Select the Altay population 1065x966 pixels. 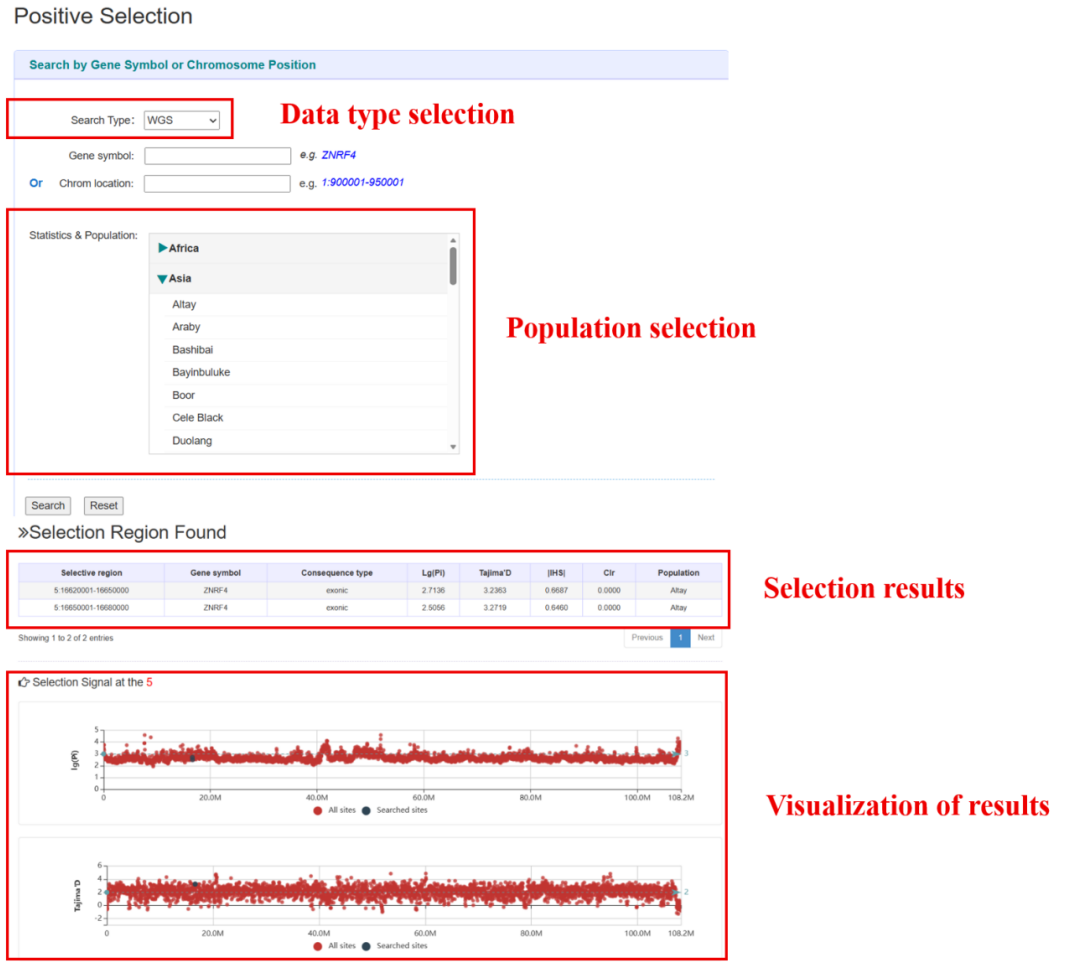(x=185, y=304)
